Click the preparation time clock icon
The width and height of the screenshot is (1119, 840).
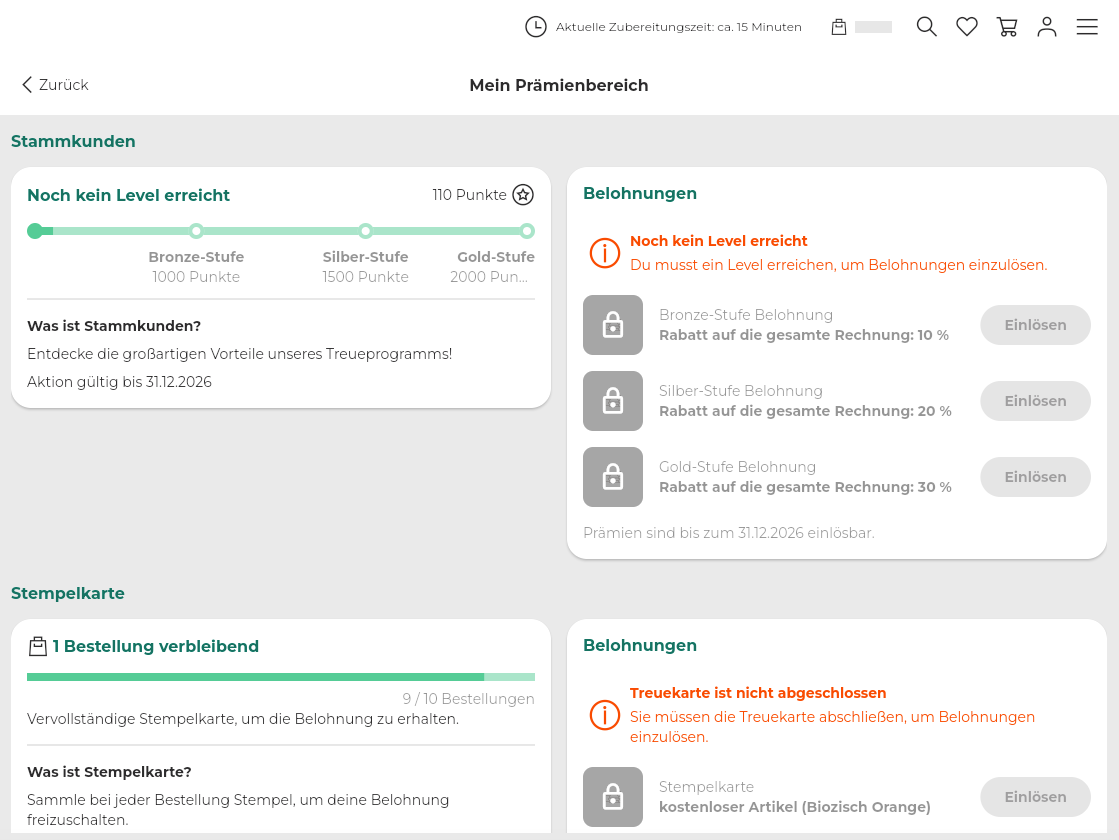point(536,27)
